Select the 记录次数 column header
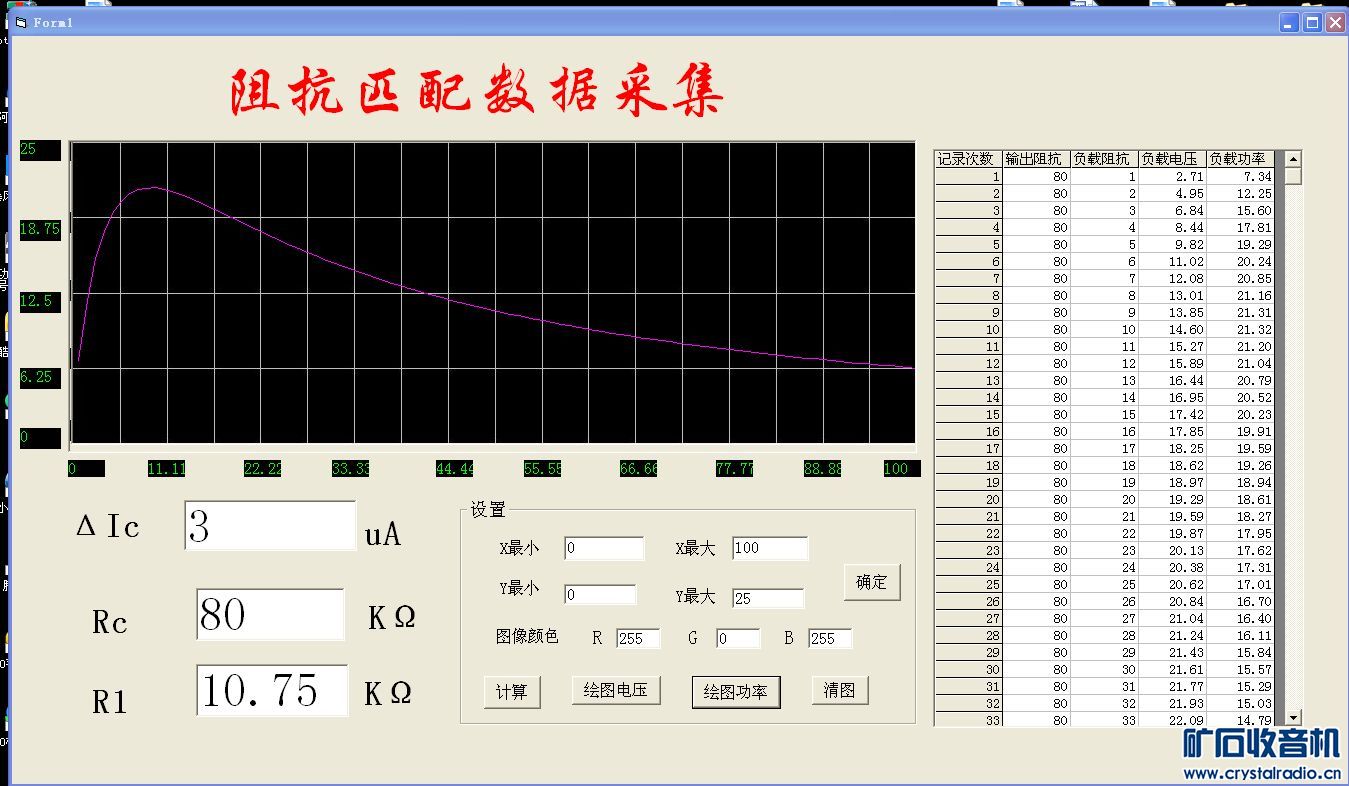This screenshot has height=786, width=1349. coord(967,159)
